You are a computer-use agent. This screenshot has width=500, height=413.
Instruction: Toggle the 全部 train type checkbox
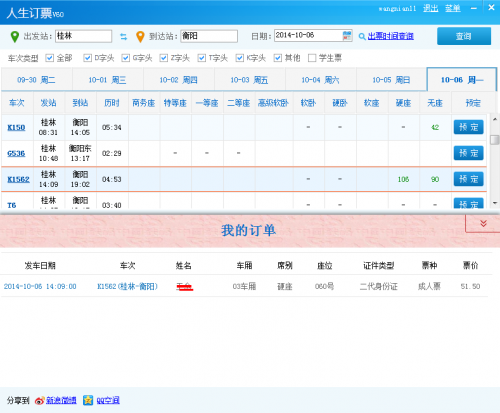pyautogui.click(x=50, y=58)
